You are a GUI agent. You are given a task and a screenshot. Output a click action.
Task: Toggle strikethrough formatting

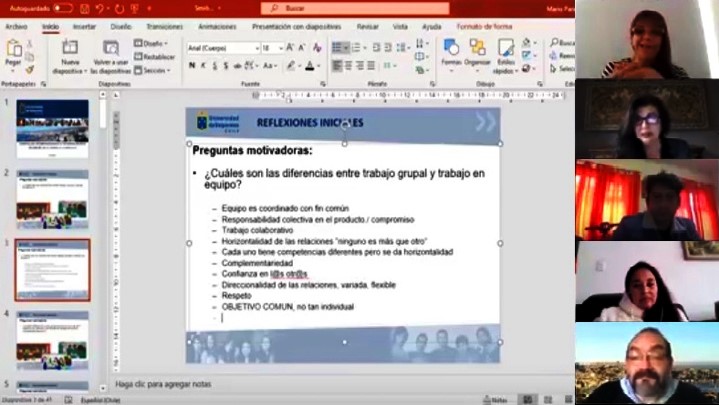(237, 66)
